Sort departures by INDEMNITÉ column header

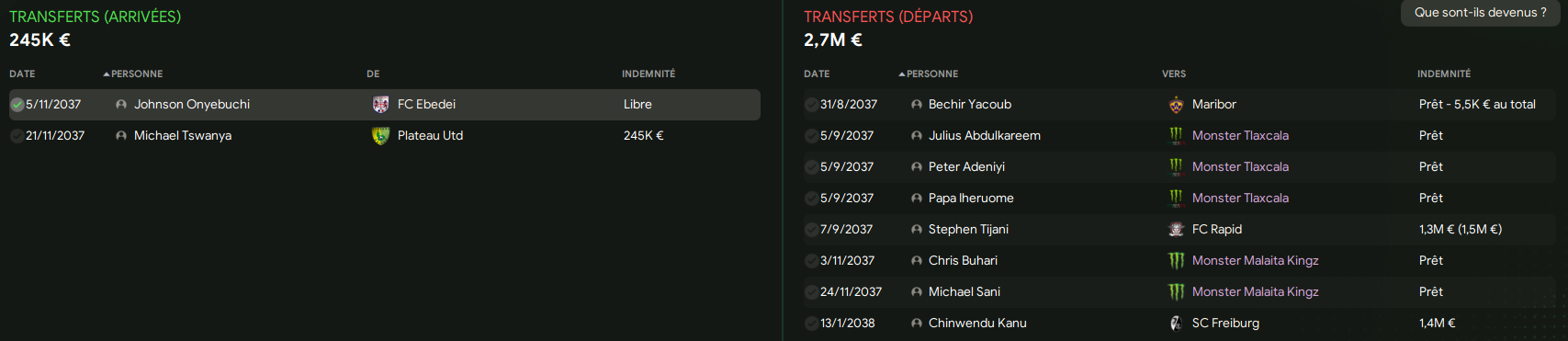coord(1443,74)
